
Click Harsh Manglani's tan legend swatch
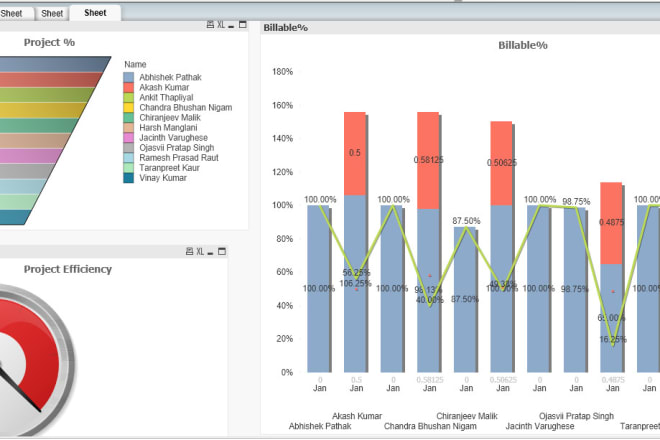pyautogui.click(x=128, y=128)
